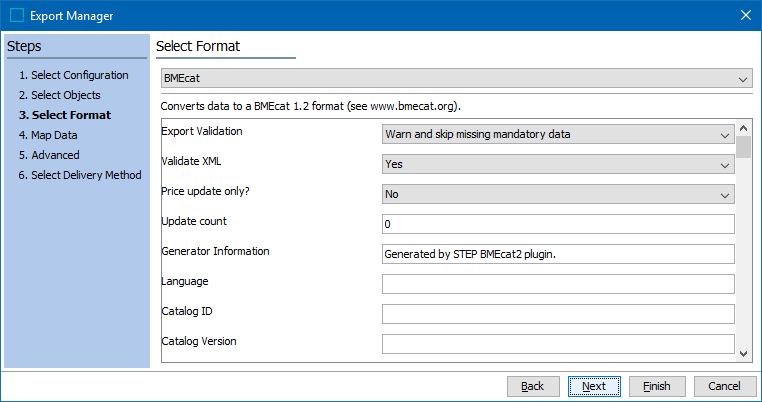This screenshot has width=762, height=402.
Task: Click the Export Manager window icon
Action: coord(16,15)
